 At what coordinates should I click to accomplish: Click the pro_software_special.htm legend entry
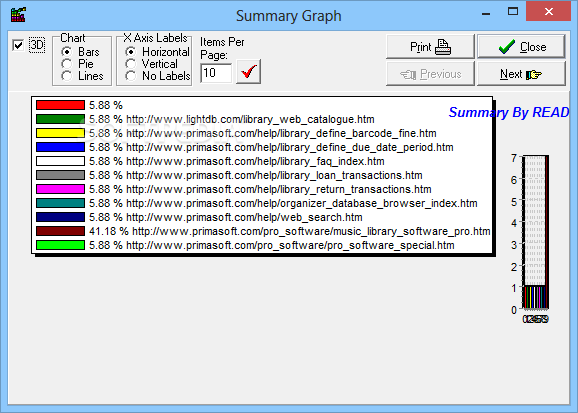(272, 246)
